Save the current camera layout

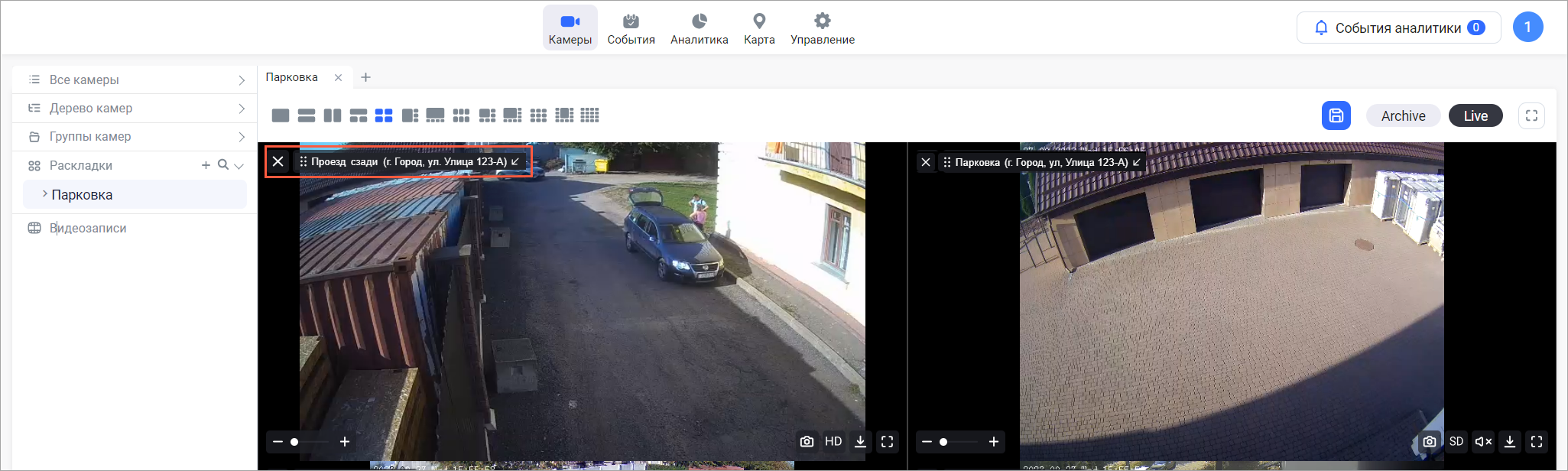[x=1336, y=115]
